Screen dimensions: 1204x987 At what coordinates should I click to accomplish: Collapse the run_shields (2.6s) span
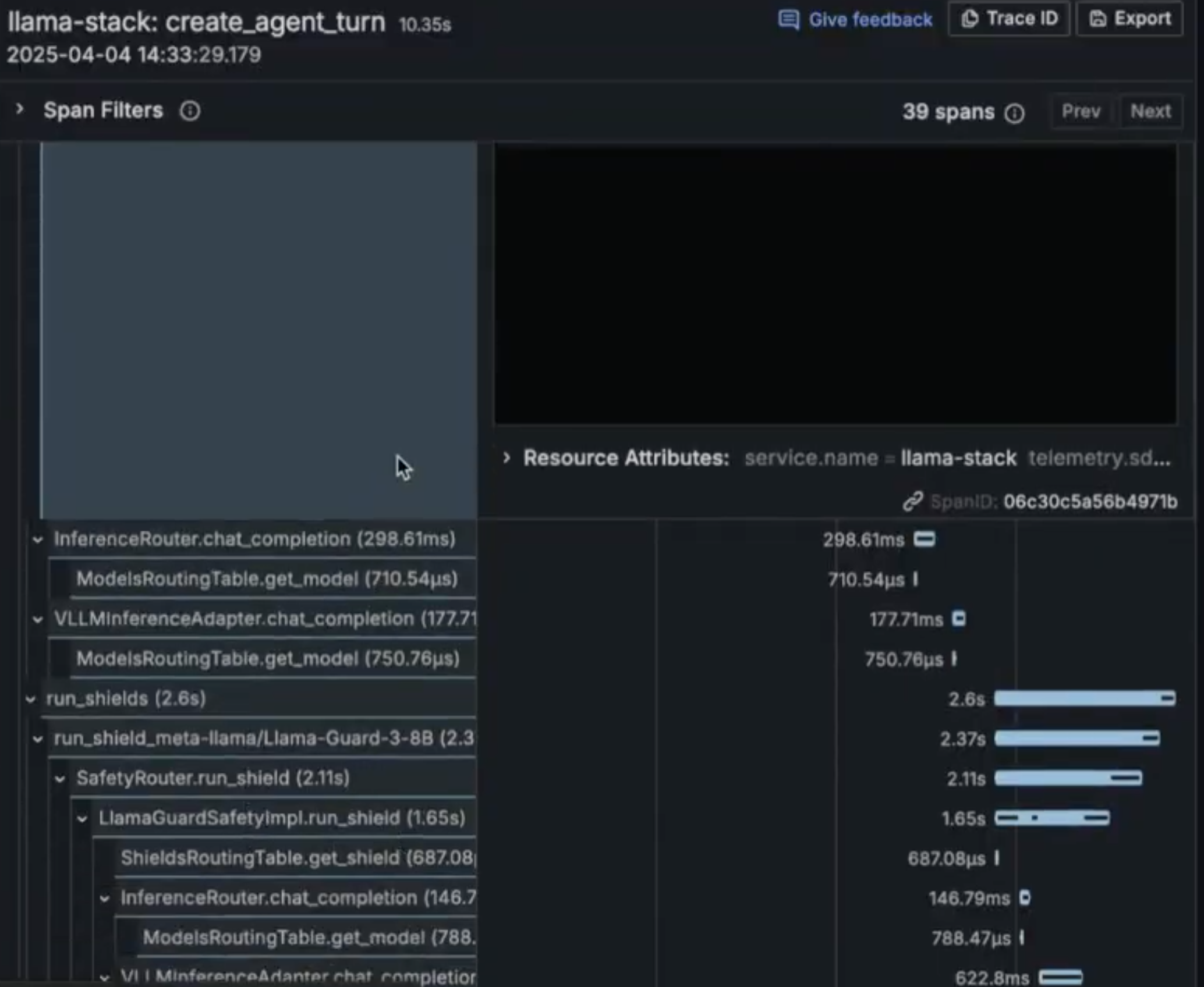[30, 699]
